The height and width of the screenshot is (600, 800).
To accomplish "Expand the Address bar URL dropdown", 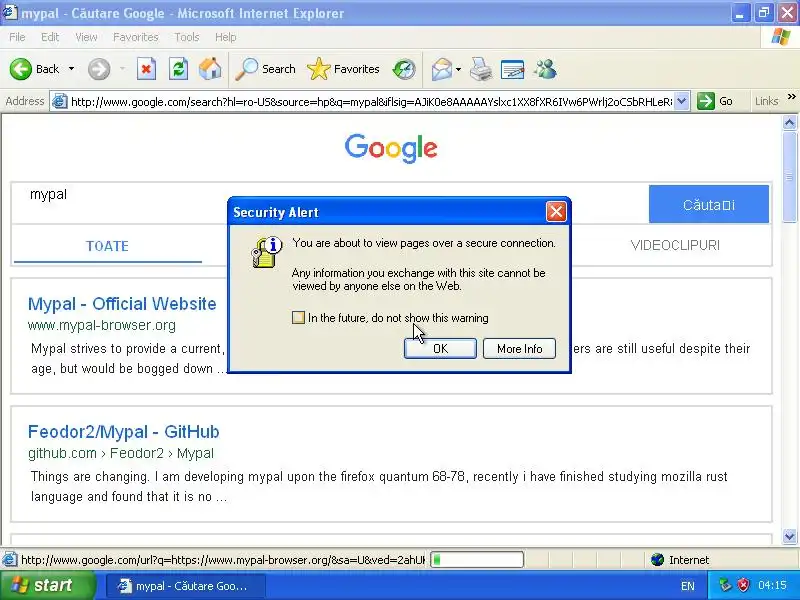I will (x=682, y=101).
